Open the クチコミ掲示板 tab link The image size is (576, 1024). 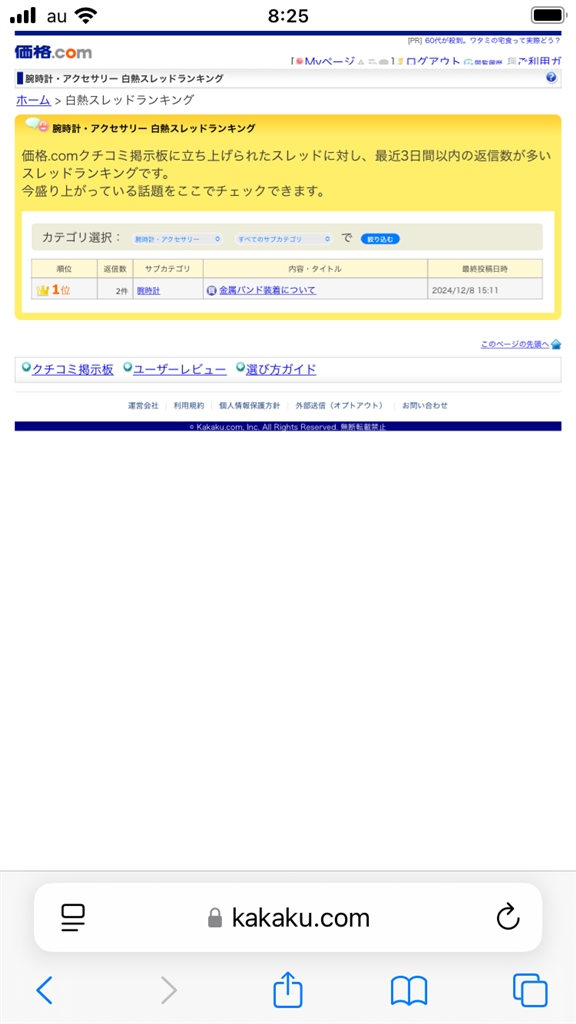click(x=72, y=370)
